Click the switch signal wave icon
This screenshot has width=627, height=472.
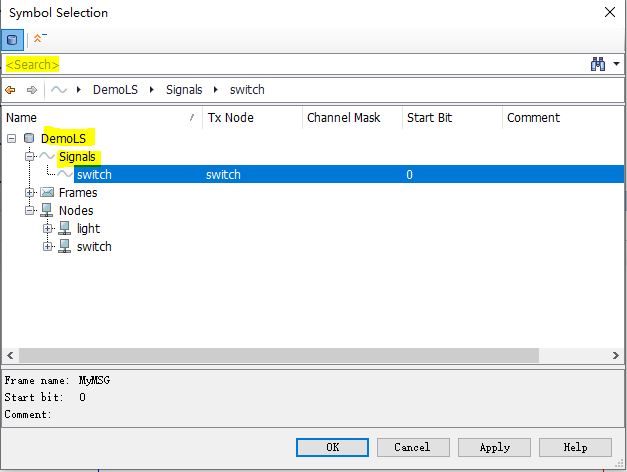65,174
